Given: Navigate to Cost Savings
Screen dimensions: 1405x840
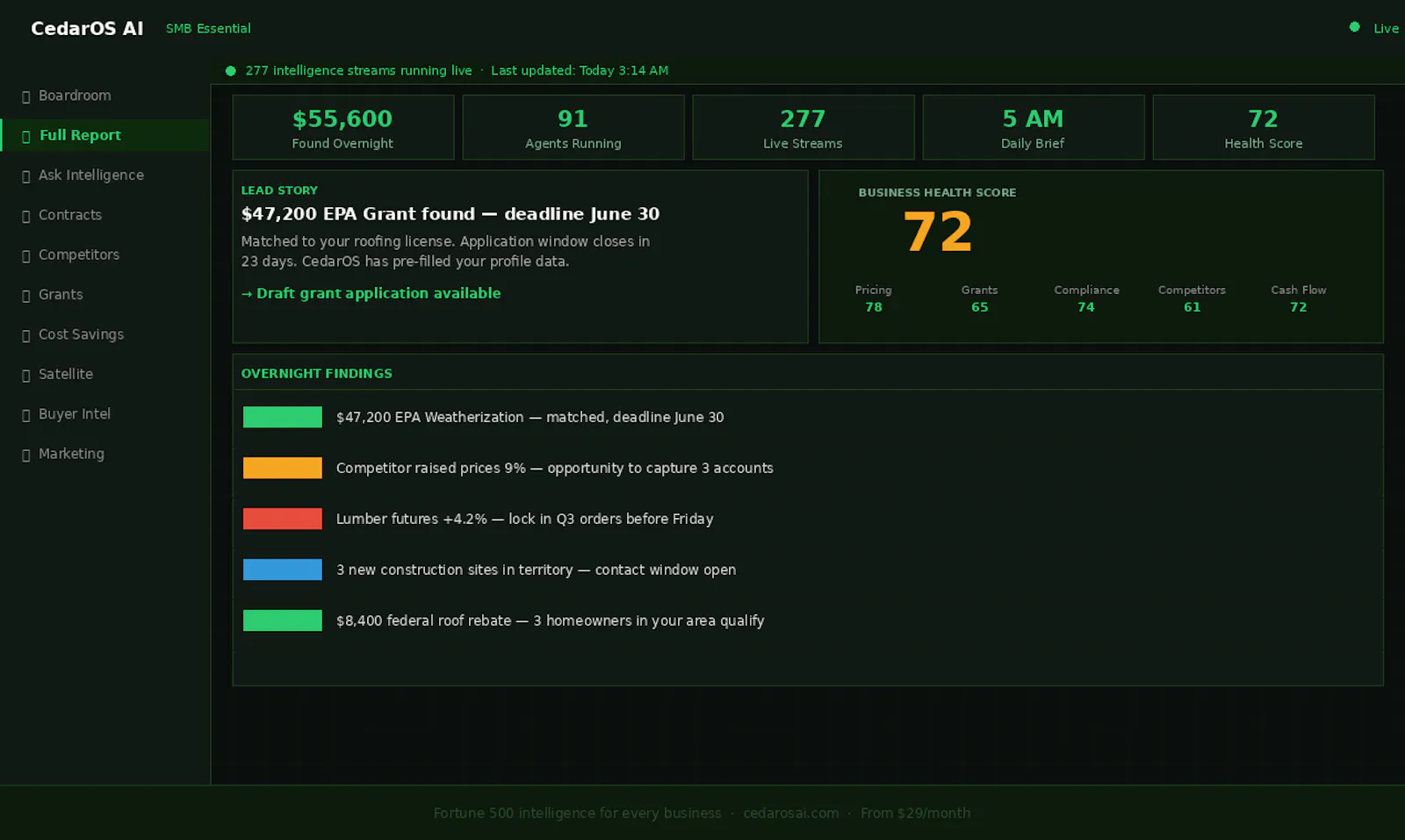Looking at the screenshot, I should pyautogui.click(x=104, y=334).
